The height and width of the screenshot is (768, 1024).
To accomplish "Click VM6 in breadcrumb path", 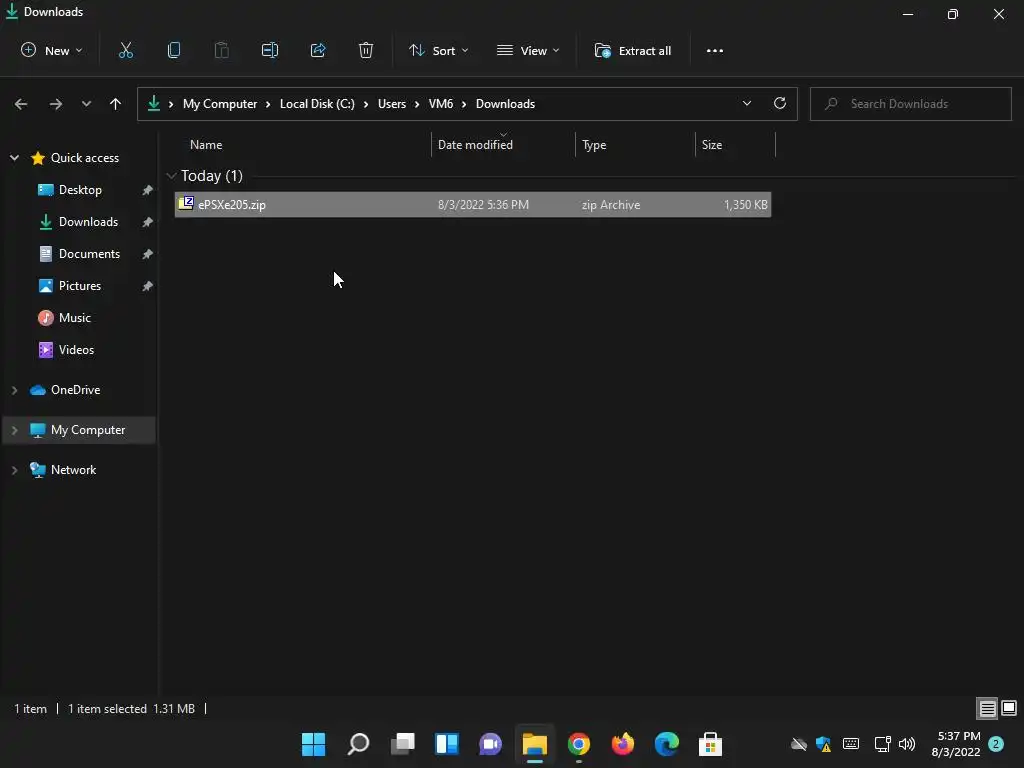I will 441,104.
